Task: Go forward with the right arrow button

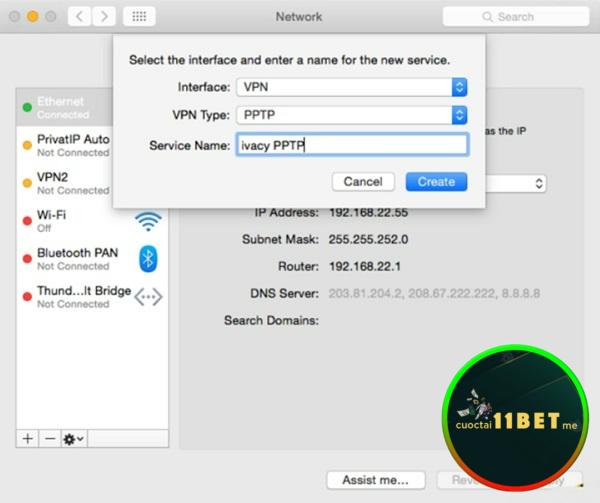Action: 104,16
